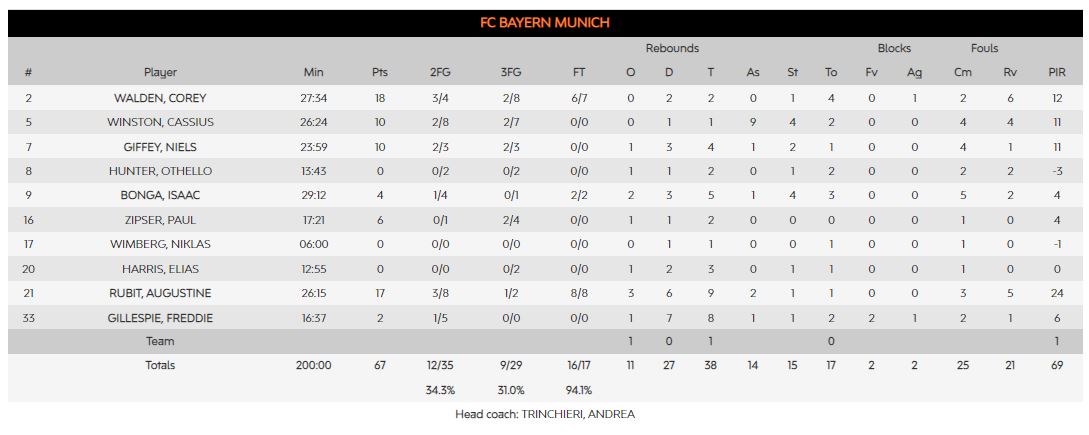Click head coach Trinchieri, Andrea
The width and height of the screenshot is (1089, 435).
click(x=545, y=414)
